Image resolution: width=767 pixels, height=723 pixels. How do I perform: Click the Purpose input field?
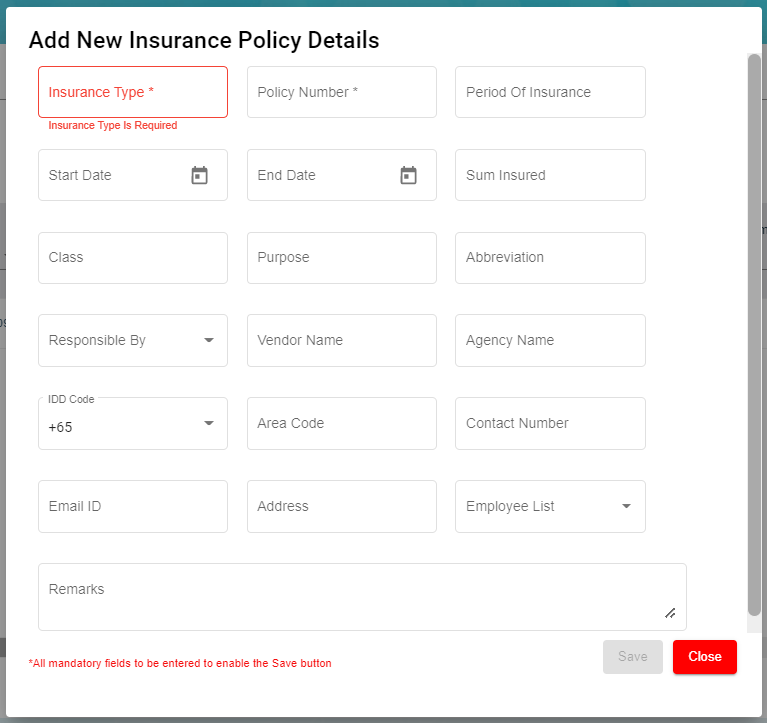point(341,258)
